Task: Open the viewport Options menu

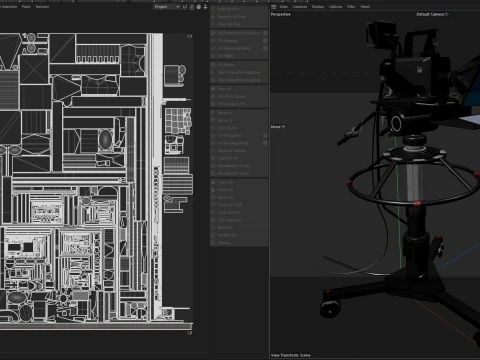Action: coord(335,7)
